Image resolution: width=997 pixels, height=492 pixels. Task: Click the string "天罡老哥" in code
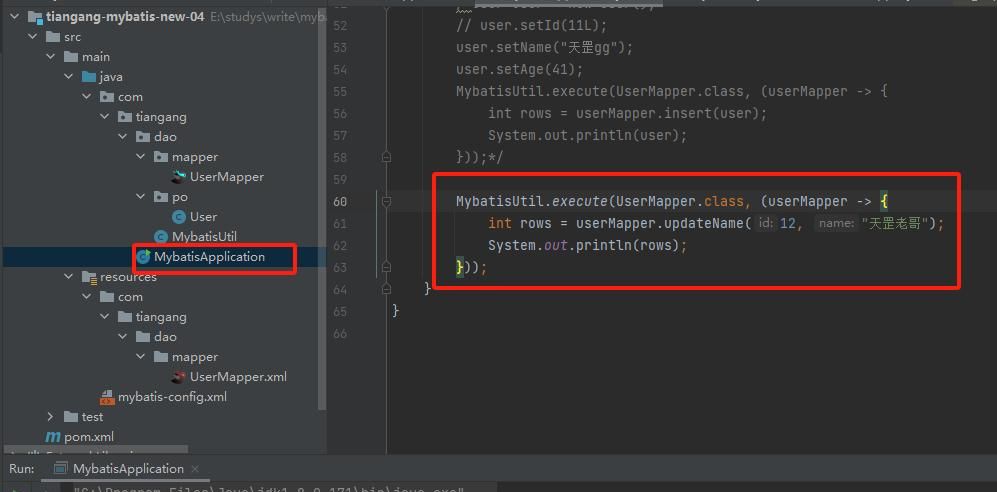[x=897, y=223]
